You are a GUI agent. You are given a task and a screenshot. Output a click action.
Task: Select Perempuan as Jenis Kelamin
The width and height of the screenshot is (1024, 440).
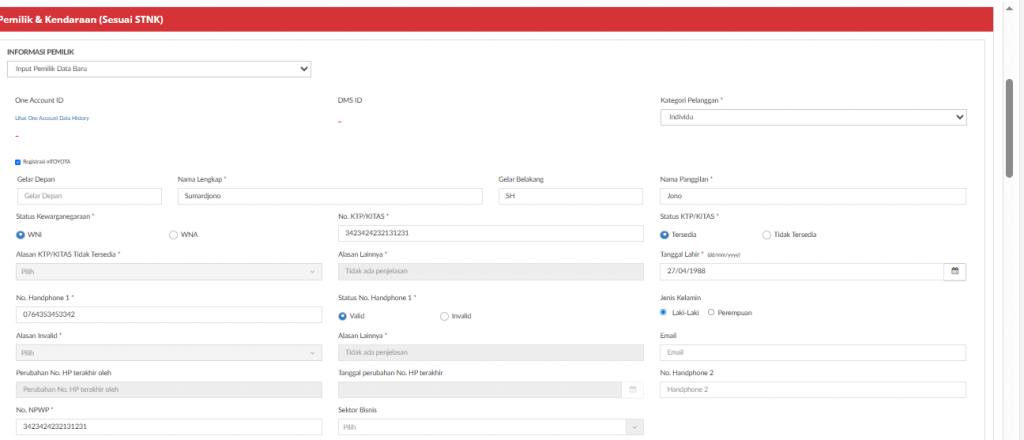pyautogui.click(x=711, y=312)
